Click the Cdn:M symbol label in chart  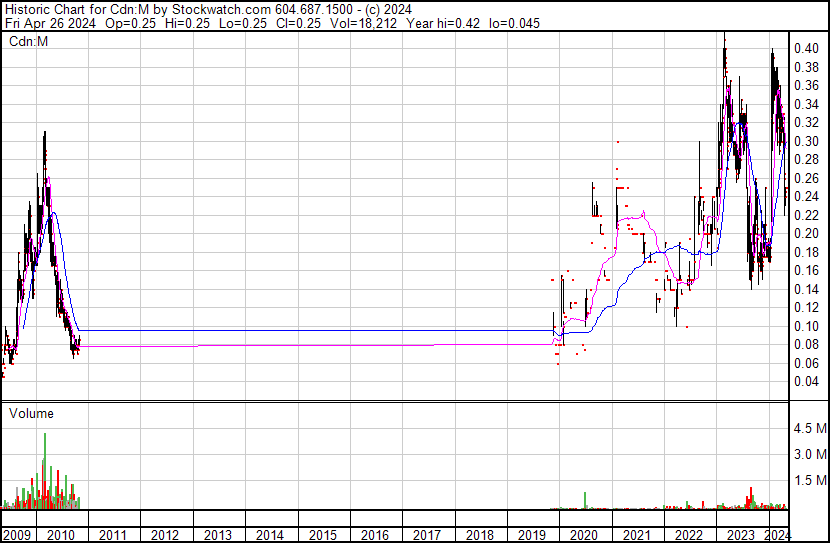coord(28,41)
